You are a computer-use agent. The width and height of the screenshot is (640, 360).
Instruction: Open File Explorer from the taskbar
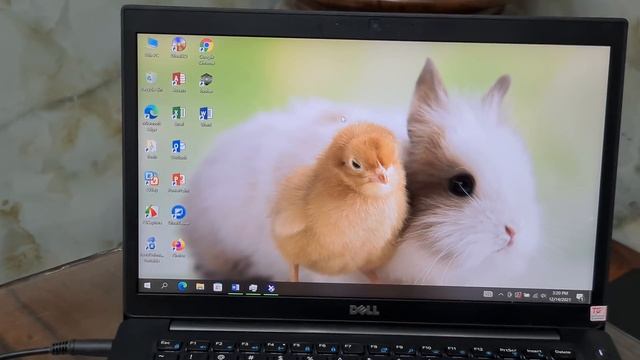[200, 287]
